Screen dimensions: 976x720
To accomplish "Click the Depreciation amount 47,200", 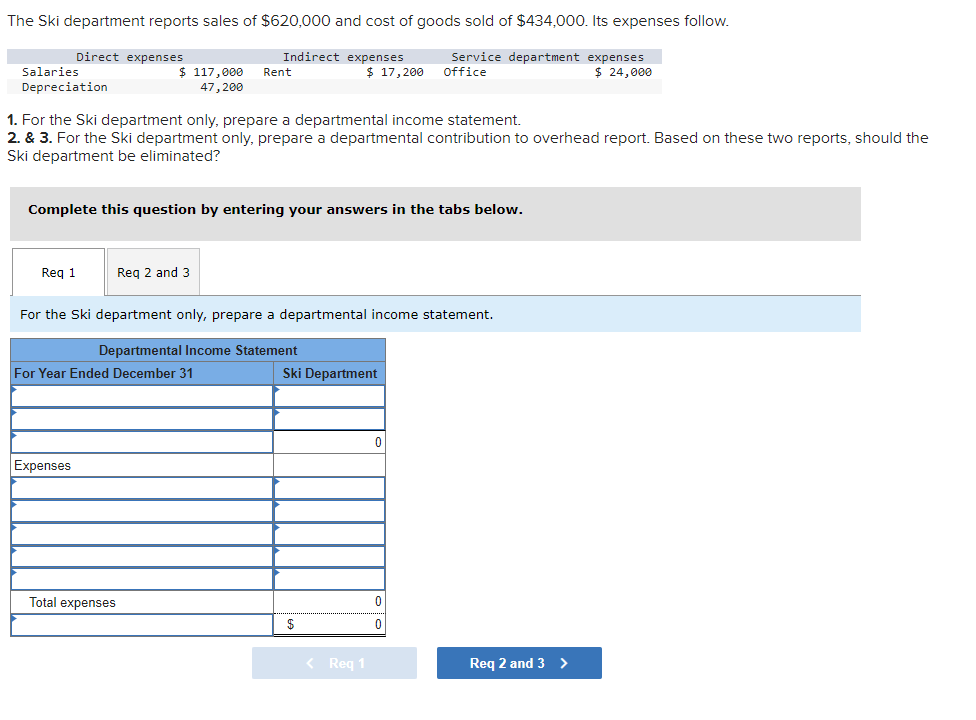I will (x=222, y=87).
